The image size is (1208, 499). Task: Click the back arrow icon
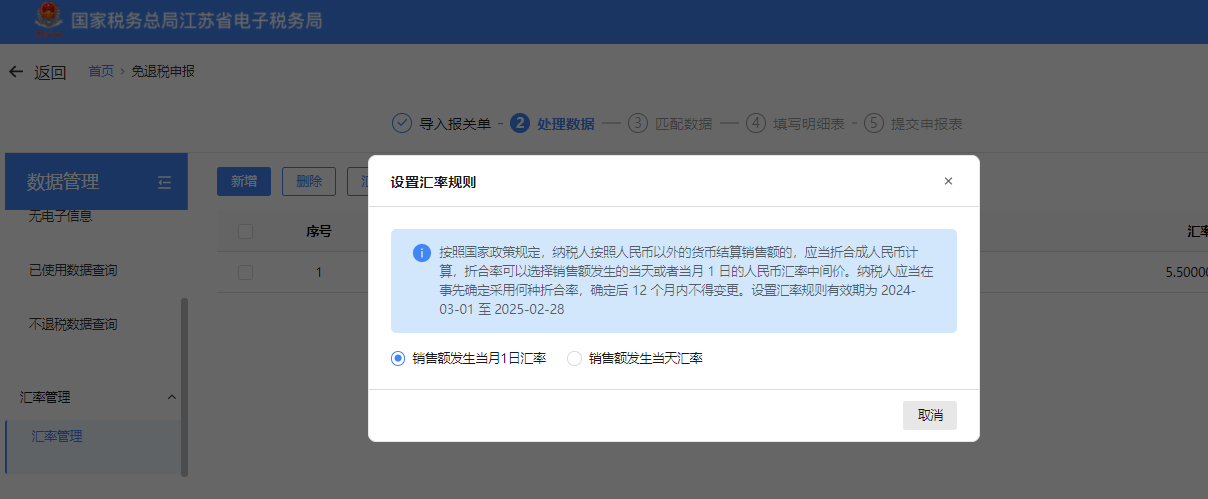pos(15,72)
